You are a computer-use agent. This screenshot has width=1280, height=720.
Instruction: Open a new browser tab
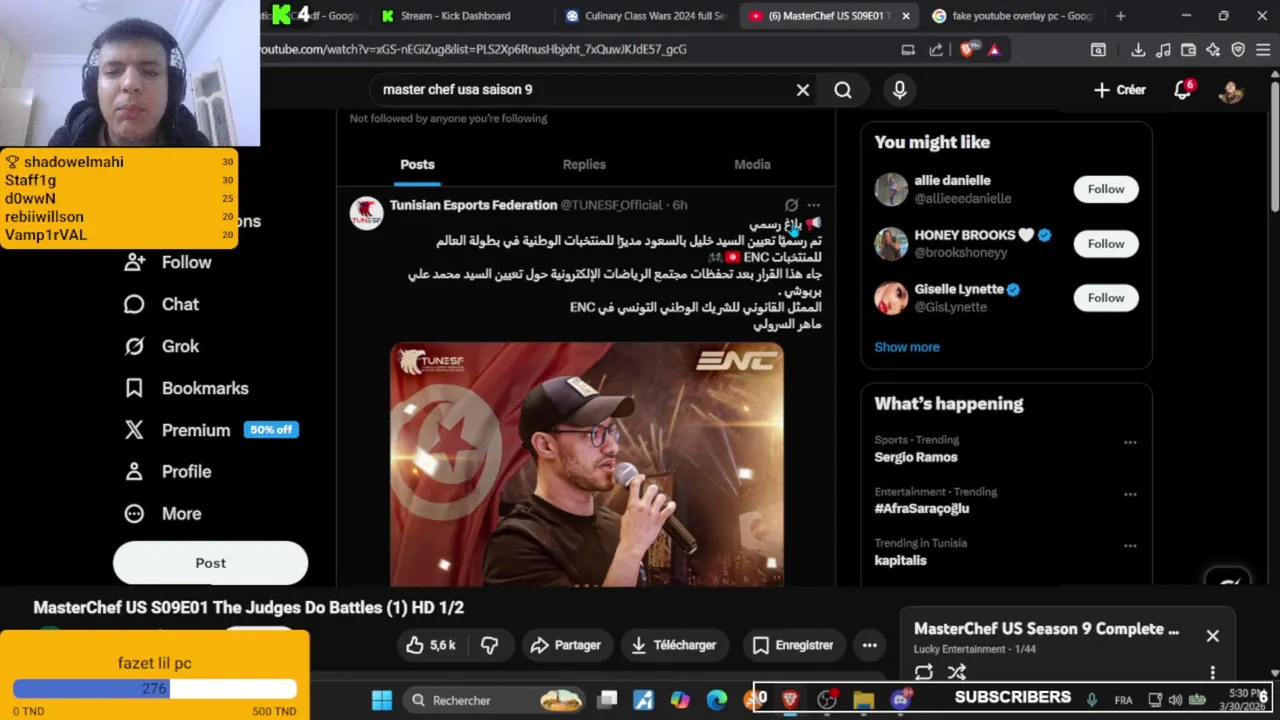(1120, 16)
